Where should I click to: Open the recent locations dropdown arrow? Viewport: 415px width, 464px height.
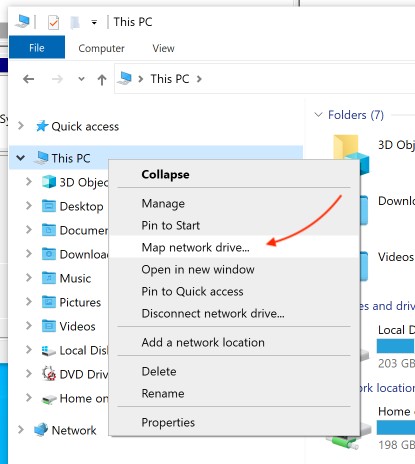pyautogui.click(x=81, y=79)
